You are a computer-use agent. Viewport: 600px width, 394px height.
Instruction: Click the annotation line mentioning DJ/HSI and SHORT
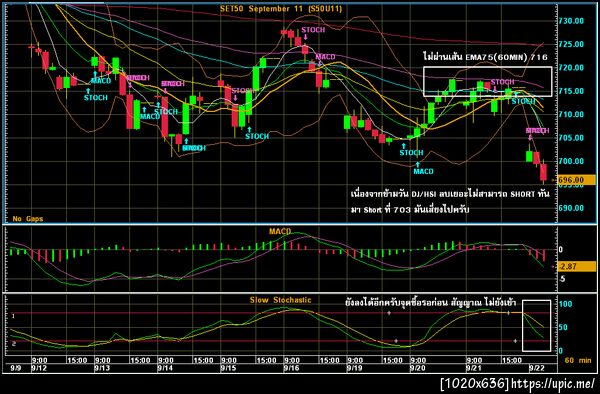pos(450,194)
